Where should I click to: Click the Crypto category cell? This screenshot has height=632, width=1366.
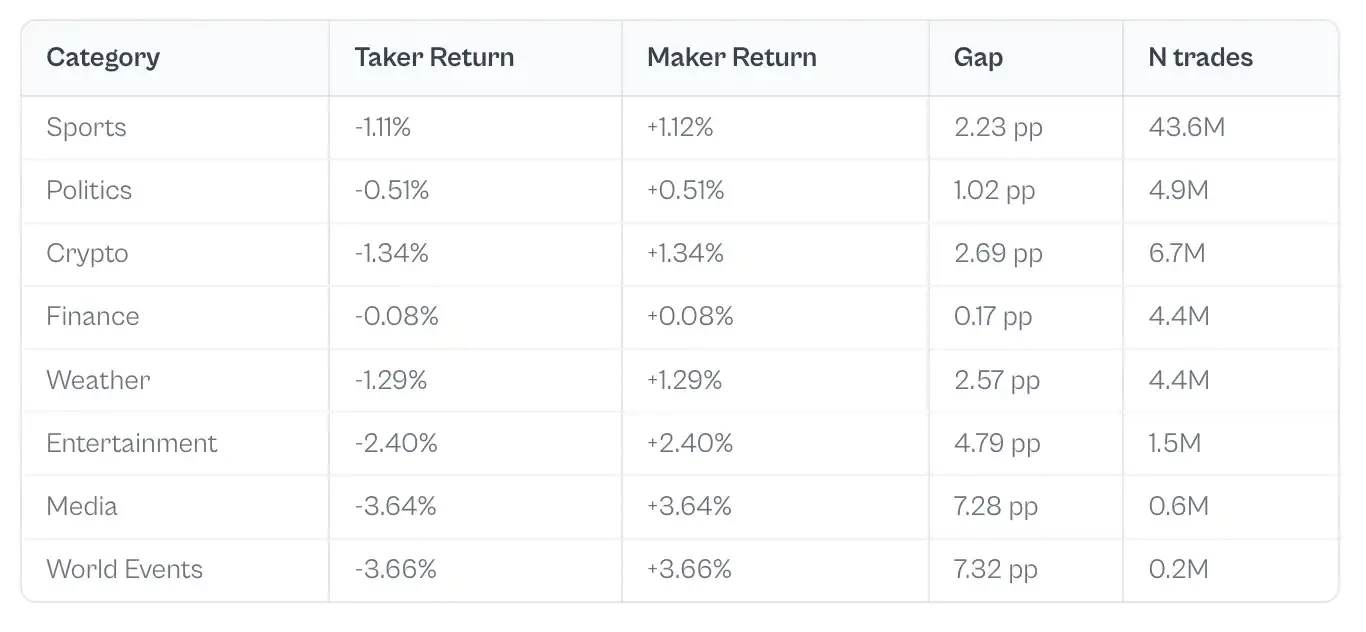[x=88, y=253]
